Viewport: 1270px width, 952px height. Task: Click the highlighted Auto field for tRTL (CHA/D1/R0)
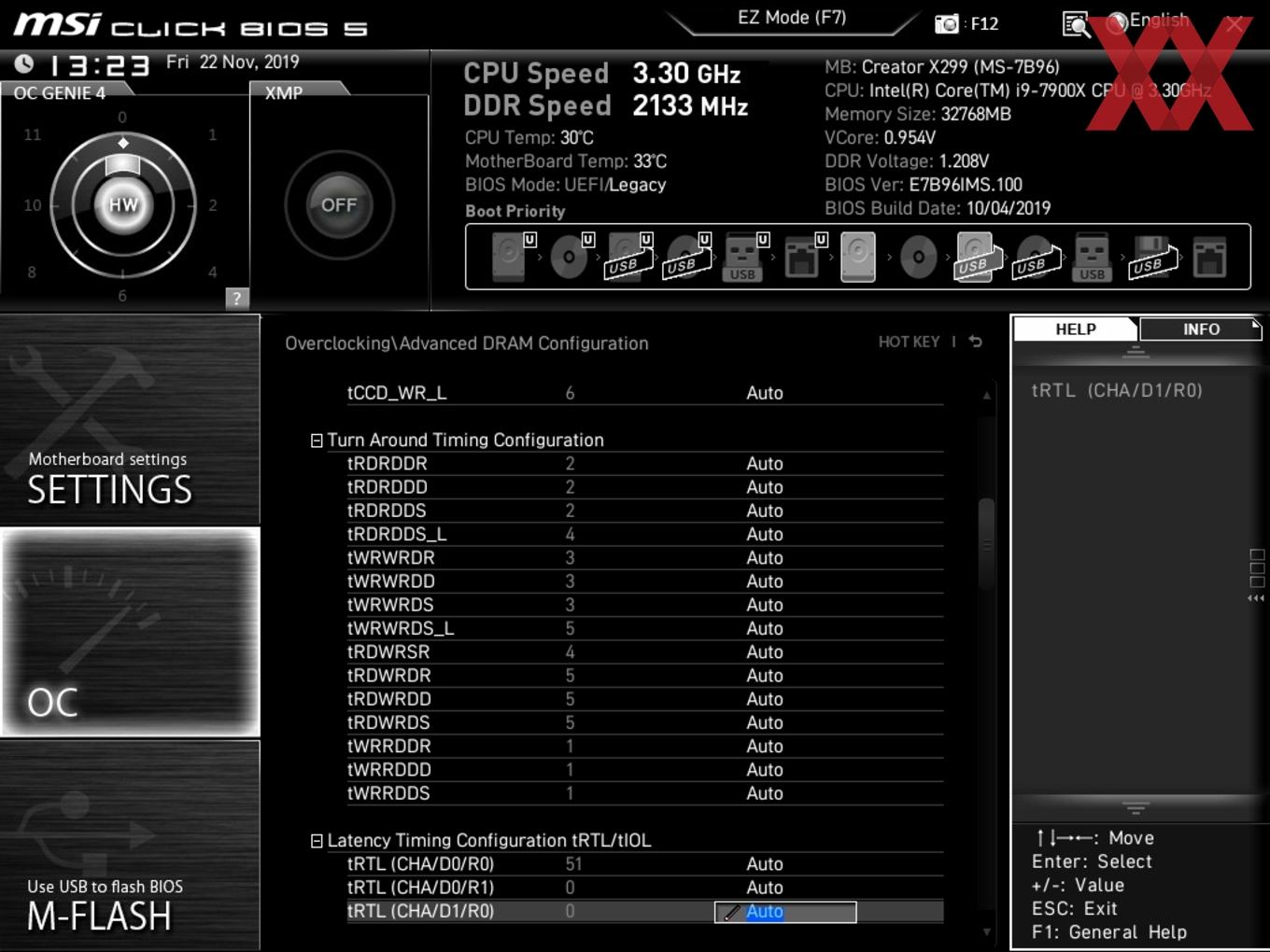(785, 912)
